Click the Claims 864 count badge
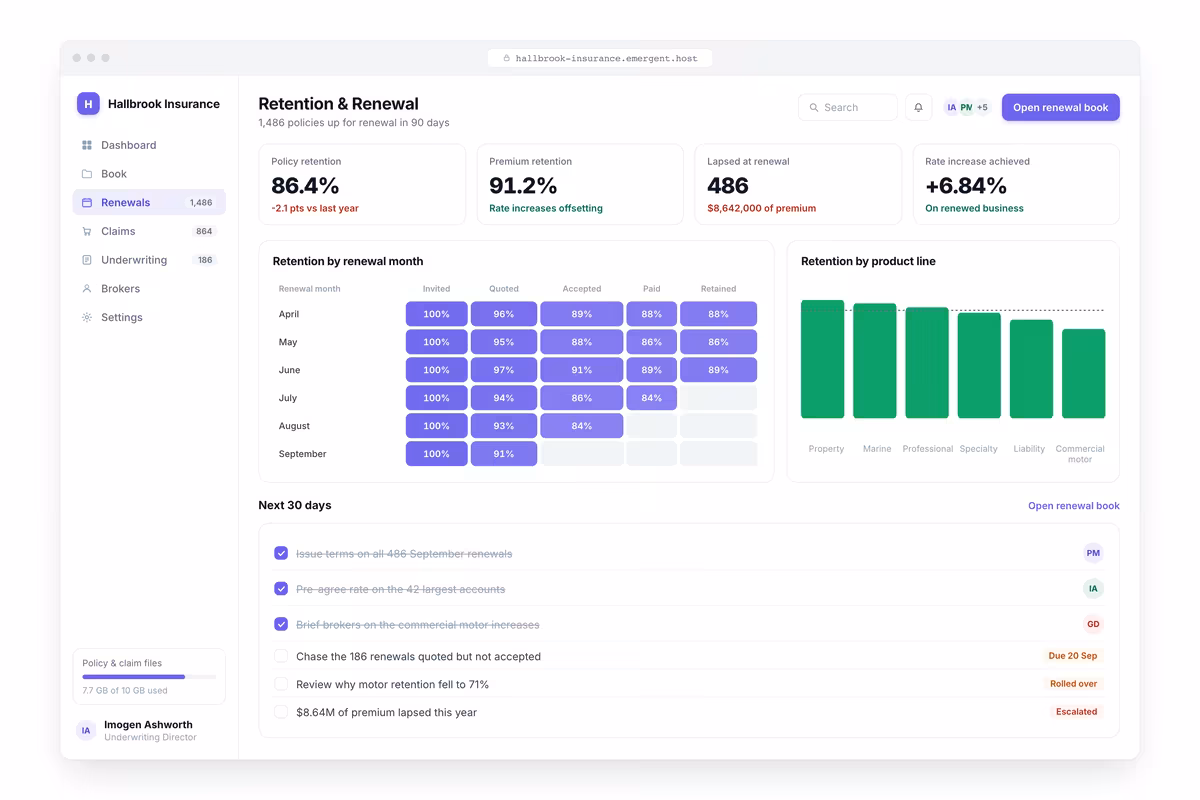1200x800 pixels. coord(204,231)
